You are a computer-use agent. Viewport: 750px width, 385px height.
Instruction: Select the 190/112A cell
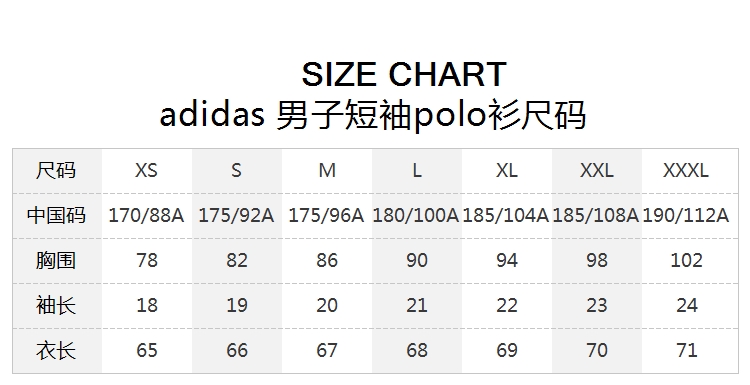coord(686,215)
